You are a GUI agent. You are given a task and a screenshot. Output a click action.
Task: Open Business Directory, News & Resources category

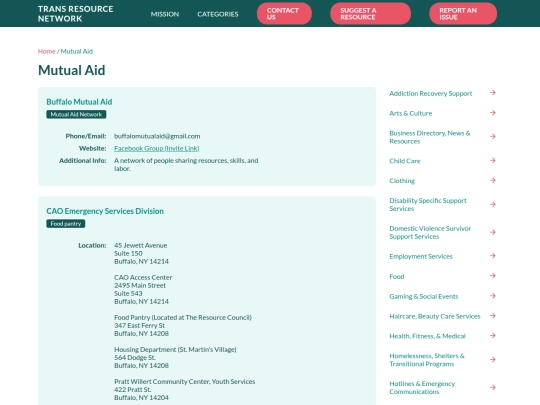(x=430, y=137)
